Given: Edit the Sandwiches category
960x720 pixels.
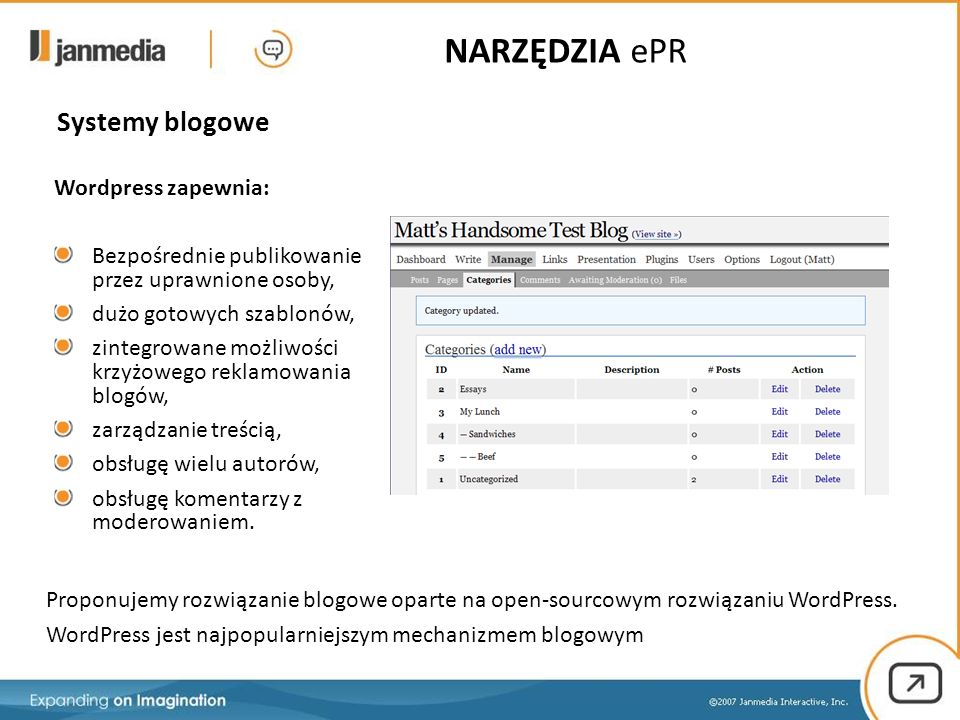Looking at the screenshot, I should click(779, 434).
